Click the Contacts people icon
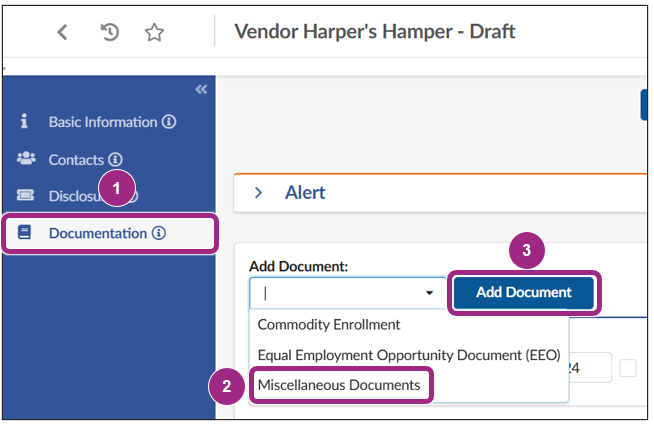This screenshot has height=427, width=654. click(x=25, y=159)
